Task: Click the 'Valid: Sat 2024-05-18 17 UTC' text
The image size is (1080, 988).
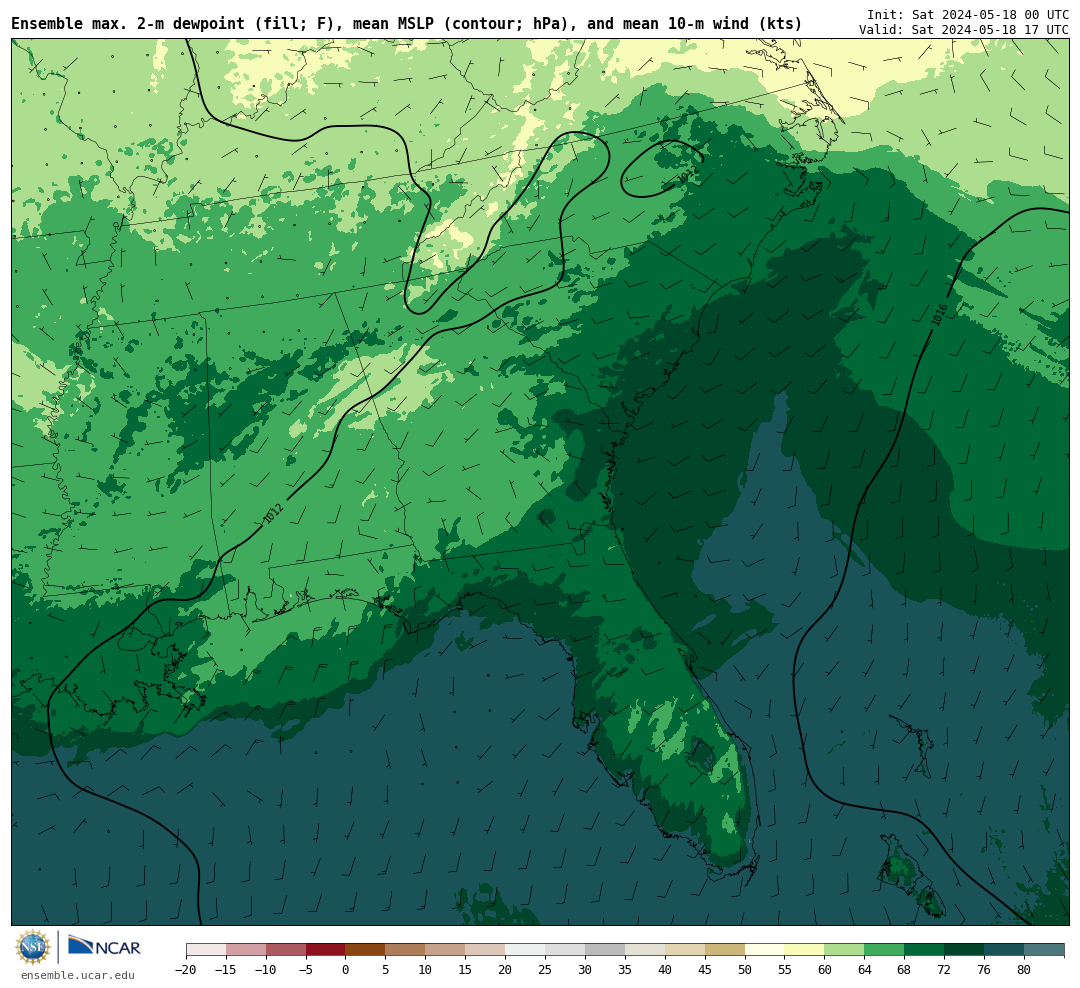Action: 964,30
